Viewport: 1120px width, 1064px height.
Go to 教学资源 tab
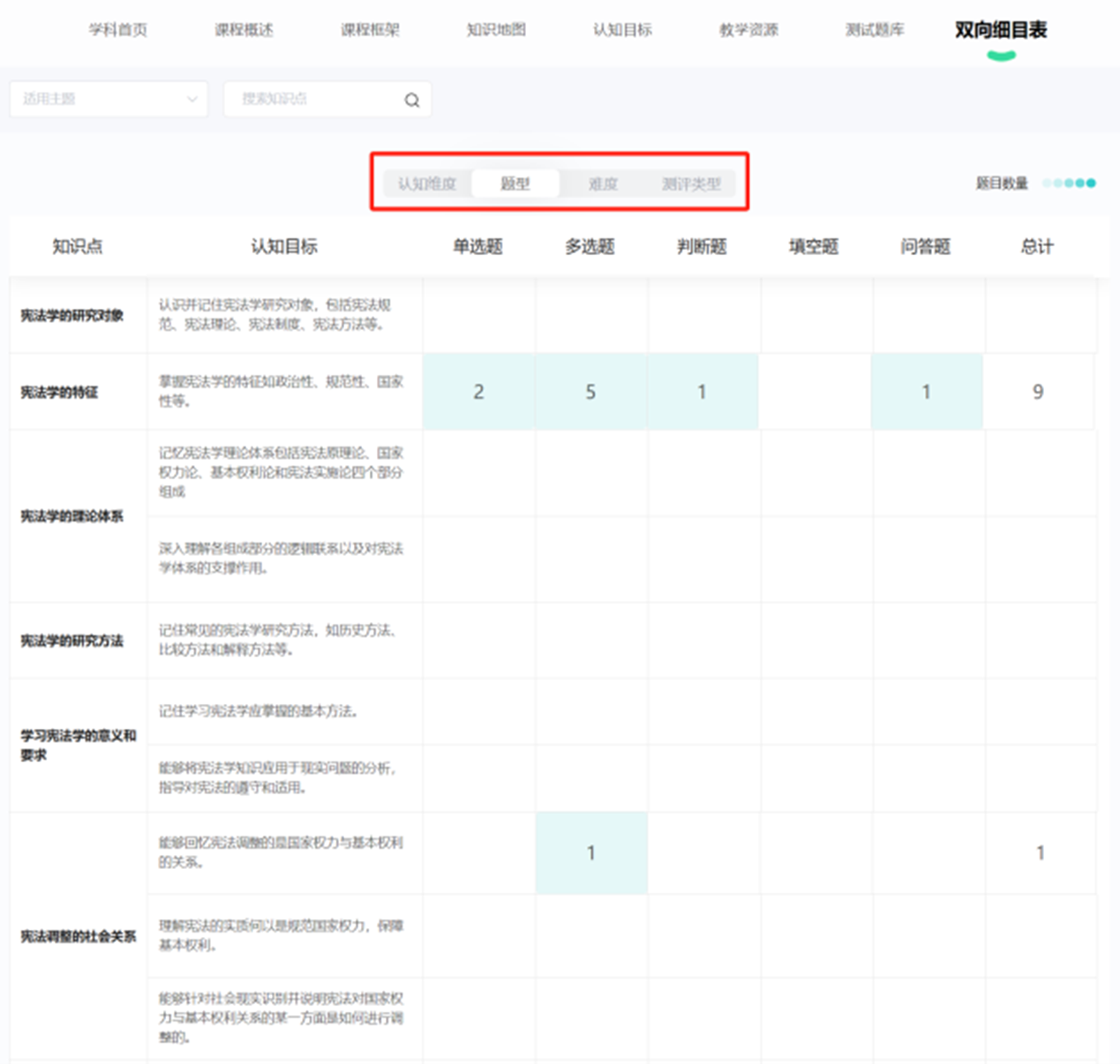tap(748, 30)
